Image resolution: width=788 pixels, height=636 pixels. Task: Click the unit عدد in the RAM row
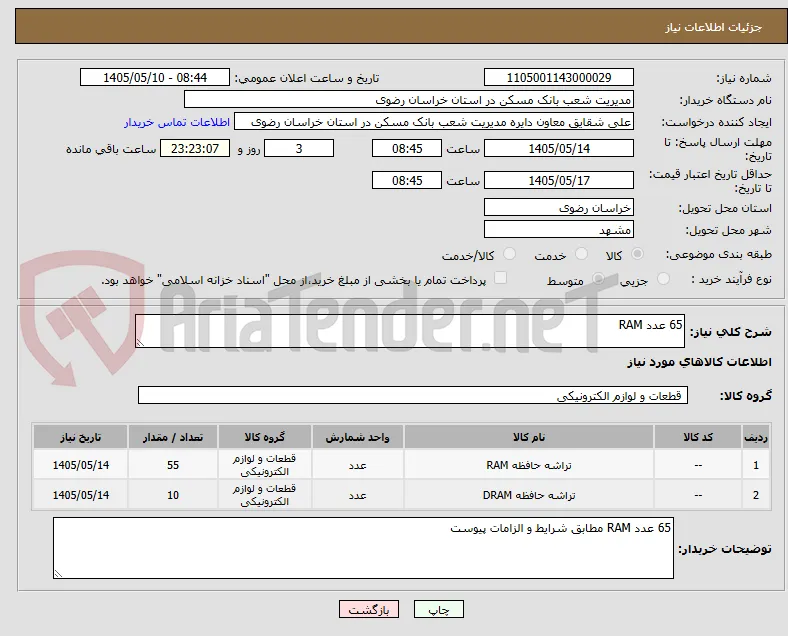point(357,465)
